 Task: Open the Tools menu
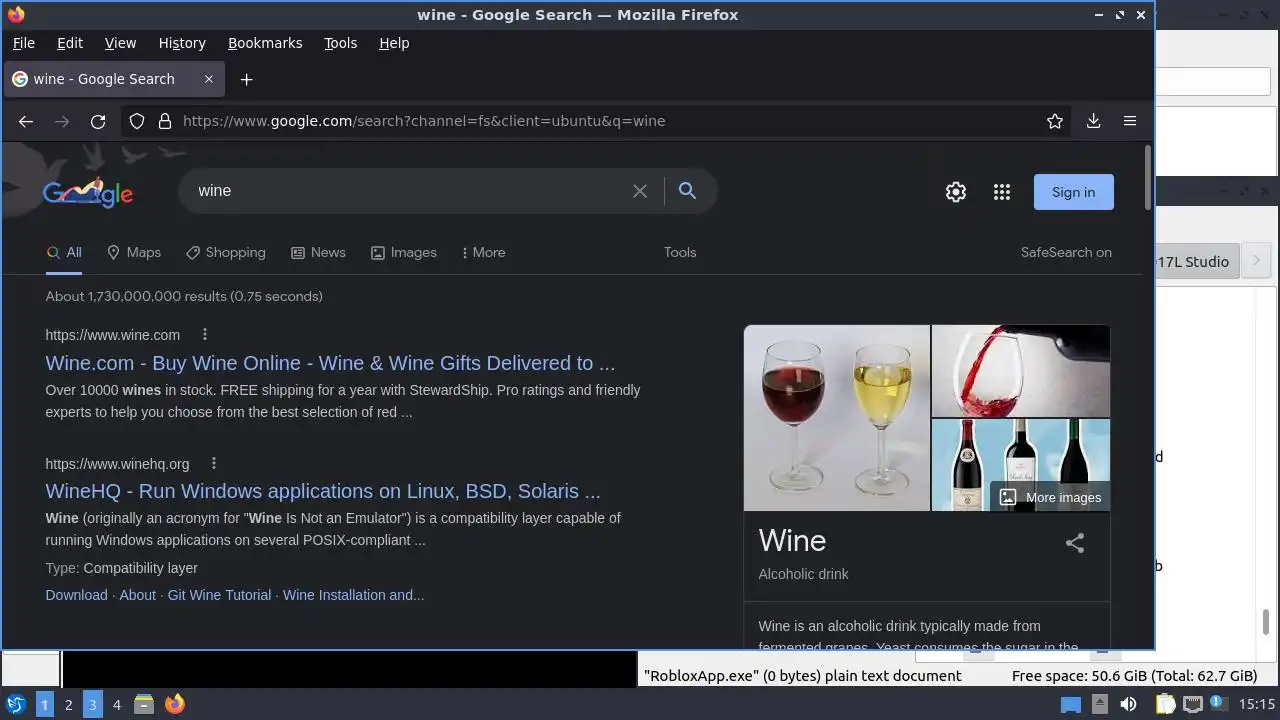pyautogui.click(x=340, y=43)
